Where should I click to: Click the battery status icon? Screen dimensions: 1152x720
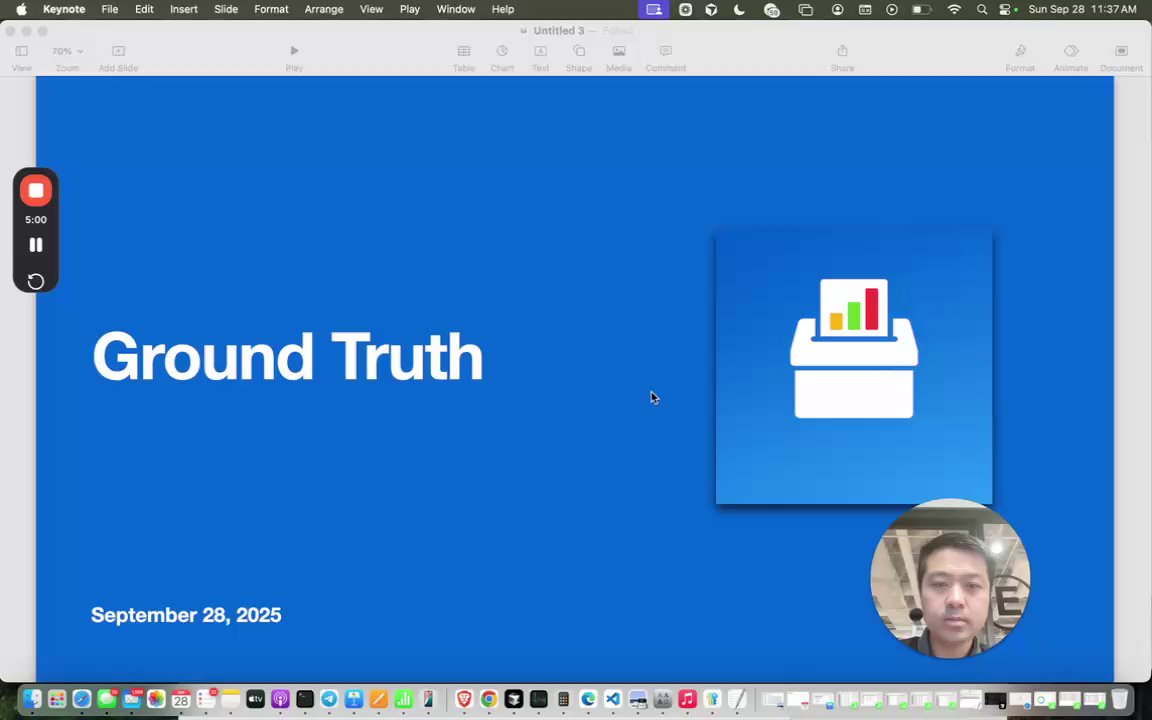(x=921, y=10)
